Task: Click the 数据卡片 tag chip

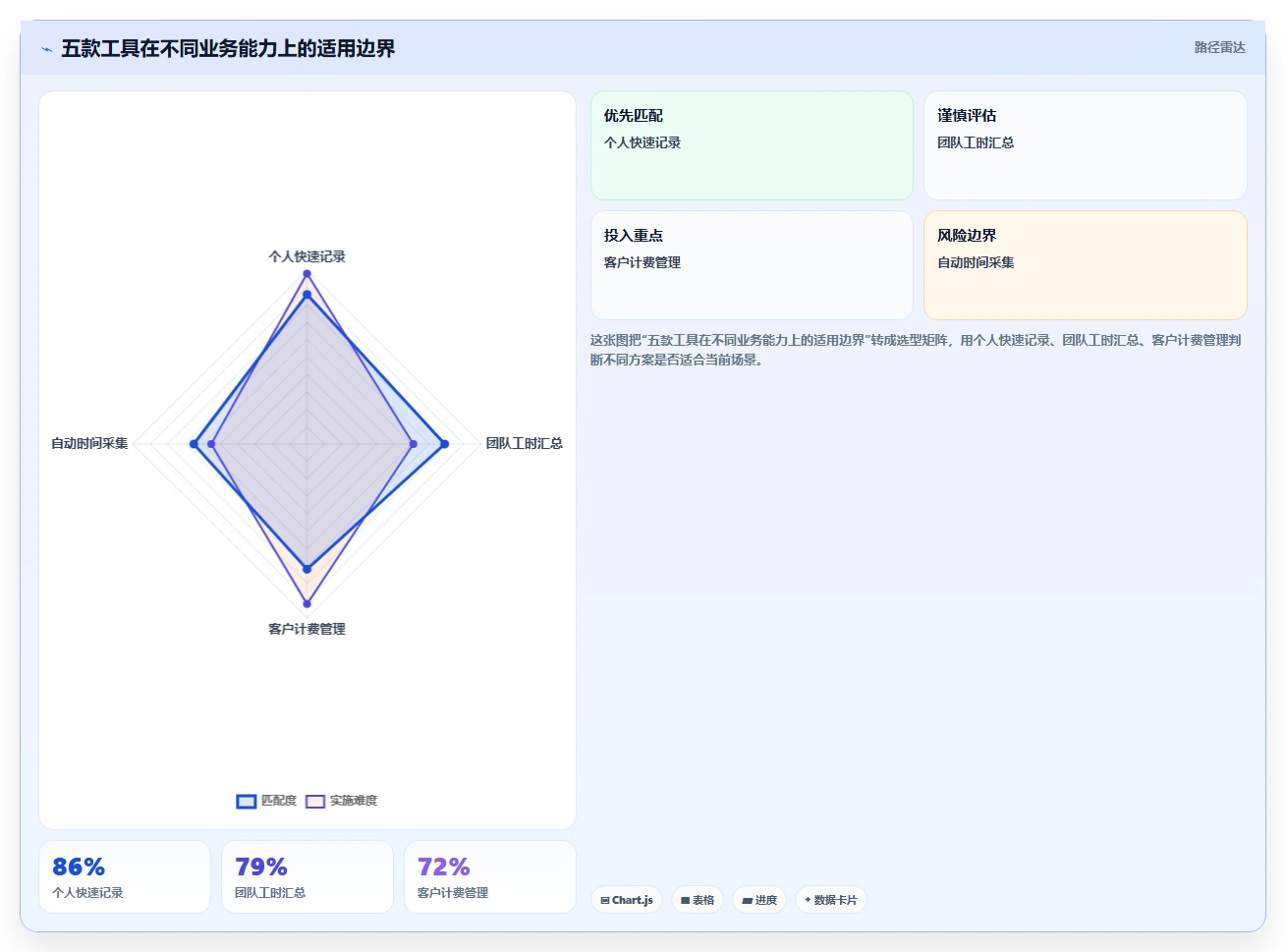Action: coord(831,900)
